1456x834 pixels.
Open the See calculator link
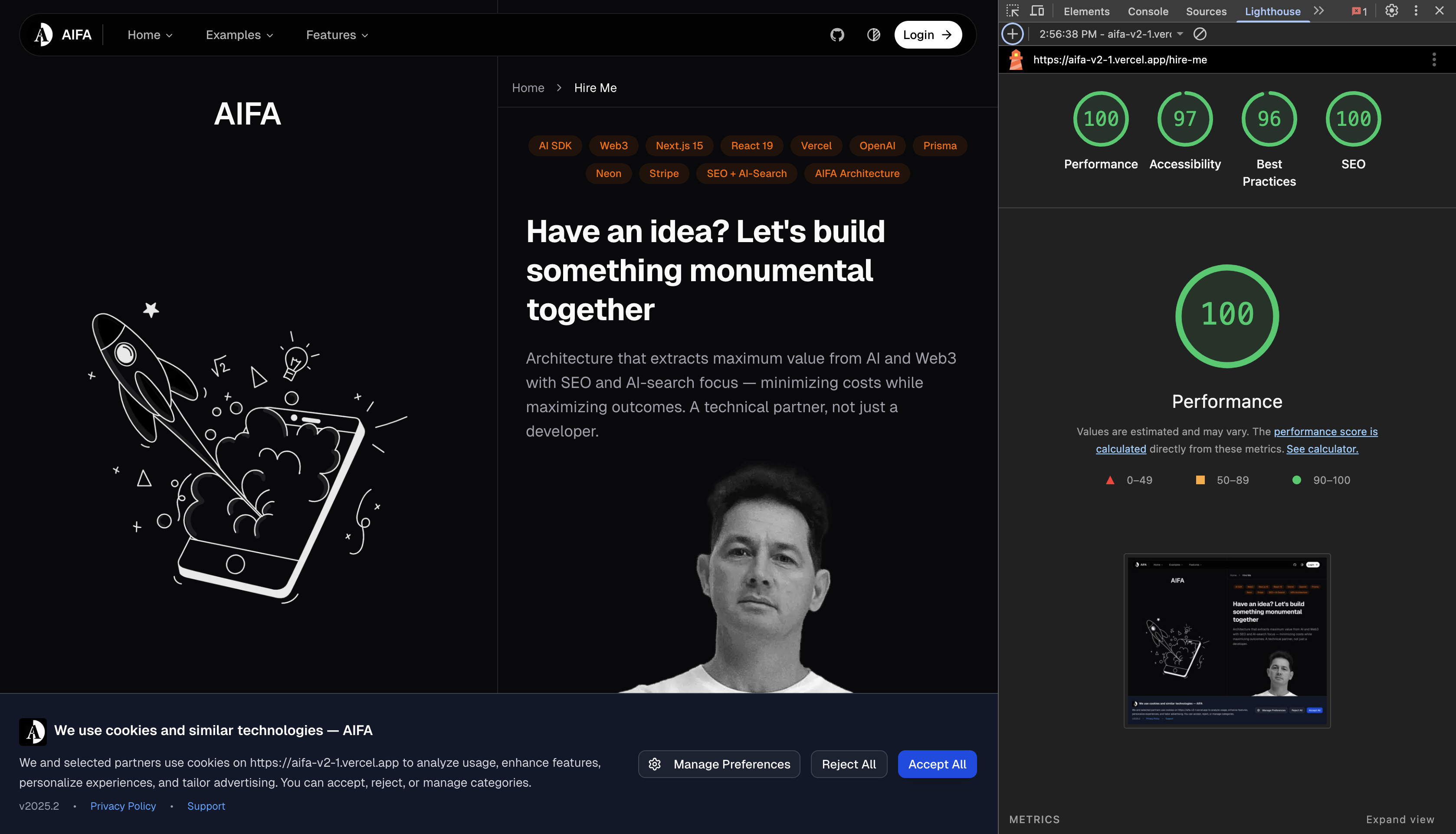tap(1322, 449)
